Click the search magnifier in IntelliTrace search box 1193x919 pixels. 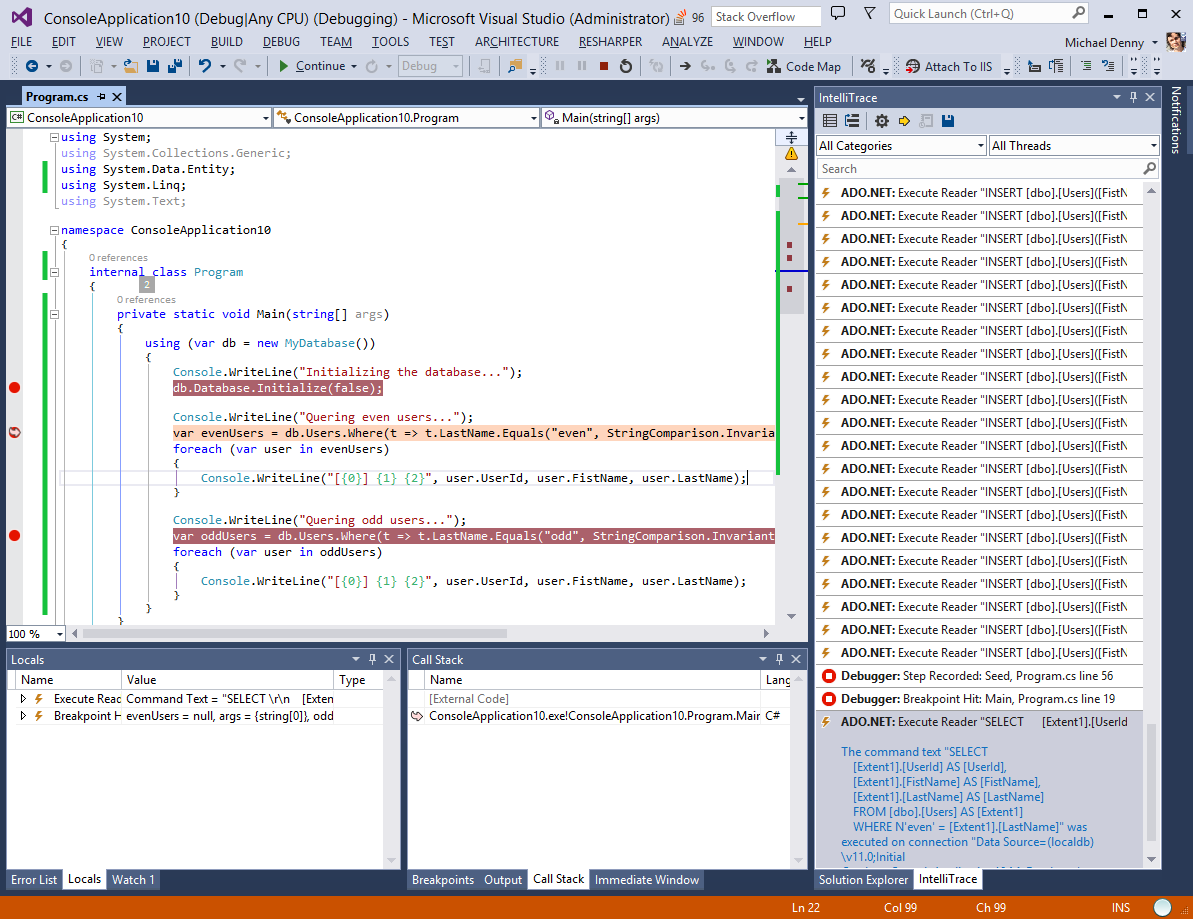(x=1149, y=168)
